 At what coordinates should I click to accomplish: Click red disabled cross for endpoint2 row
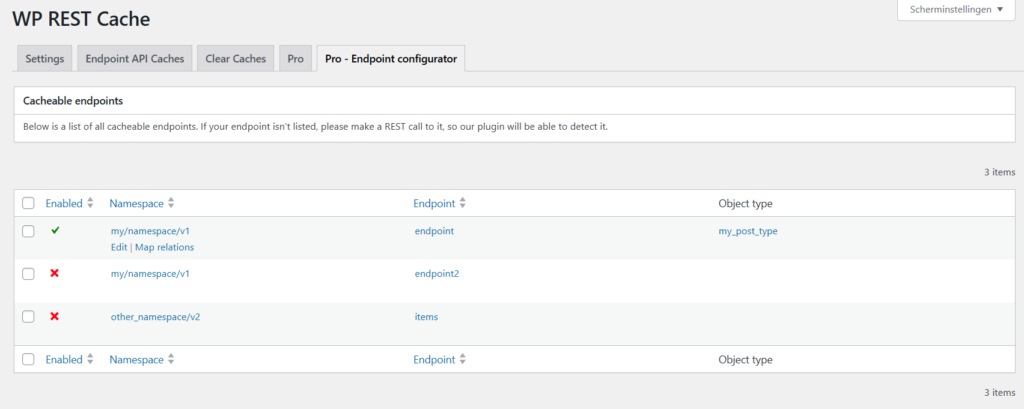point(55,273)
